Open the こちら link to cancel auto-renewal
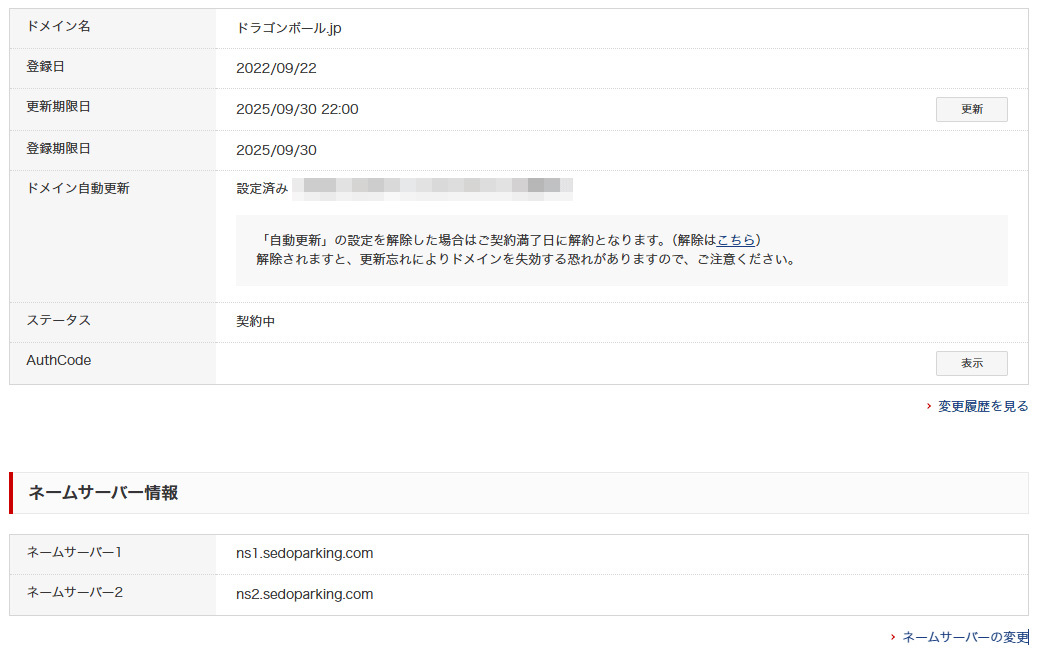This screenshot has width=1041, height=659. [736, 240]
